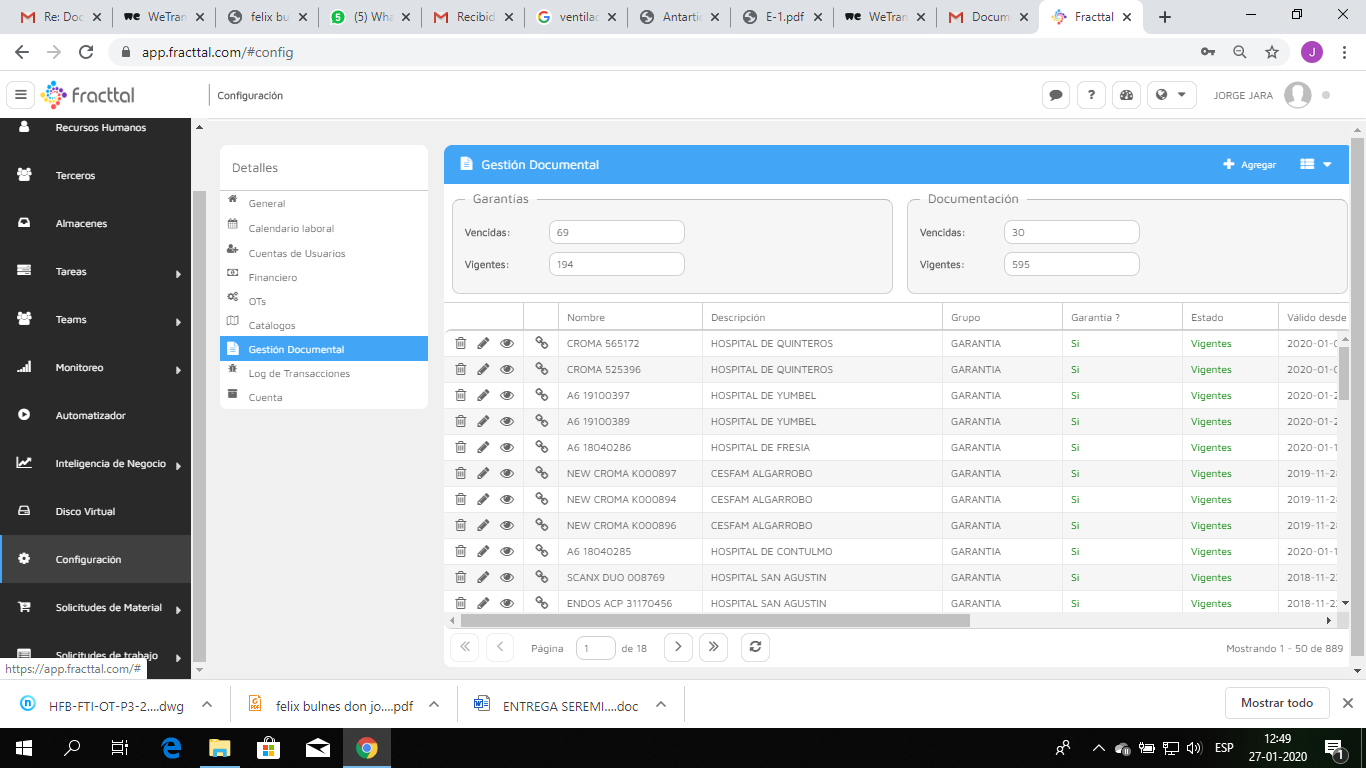
Task: Go to the next page of results
Action: pyautogui.click(x=678, y=647)
